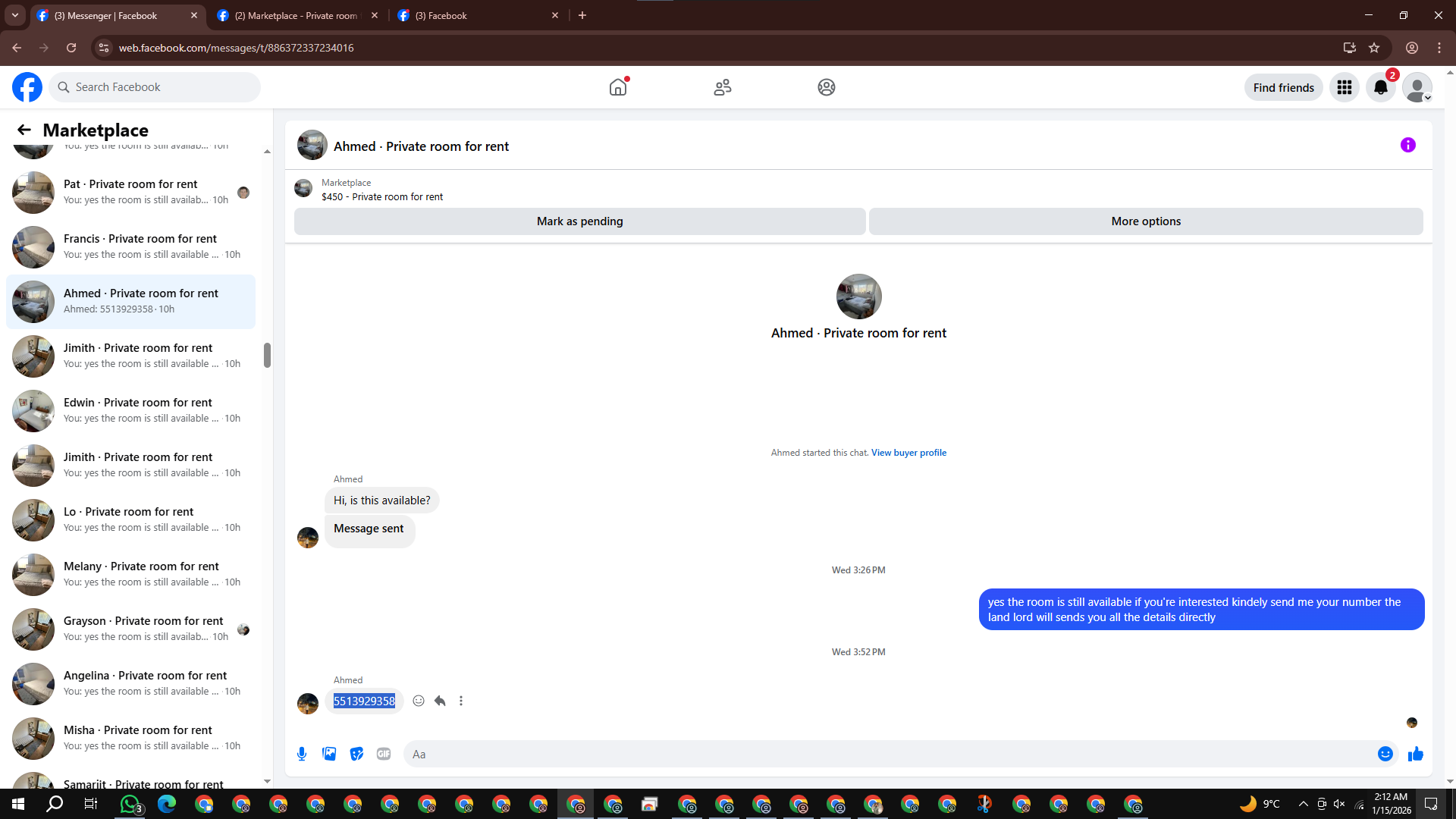Screen dimensions: 1456x819
Task: Send a thumbs-up like
Action: coord(1415,754)
